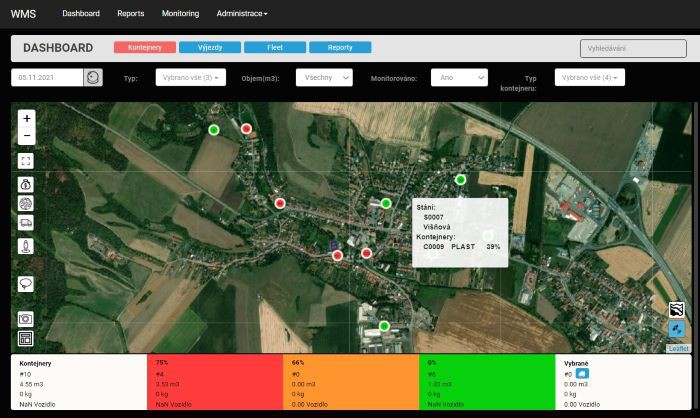This screenshot has height=418, width=700.
Task: Click the money bag map tool
Action: point(27,183)
